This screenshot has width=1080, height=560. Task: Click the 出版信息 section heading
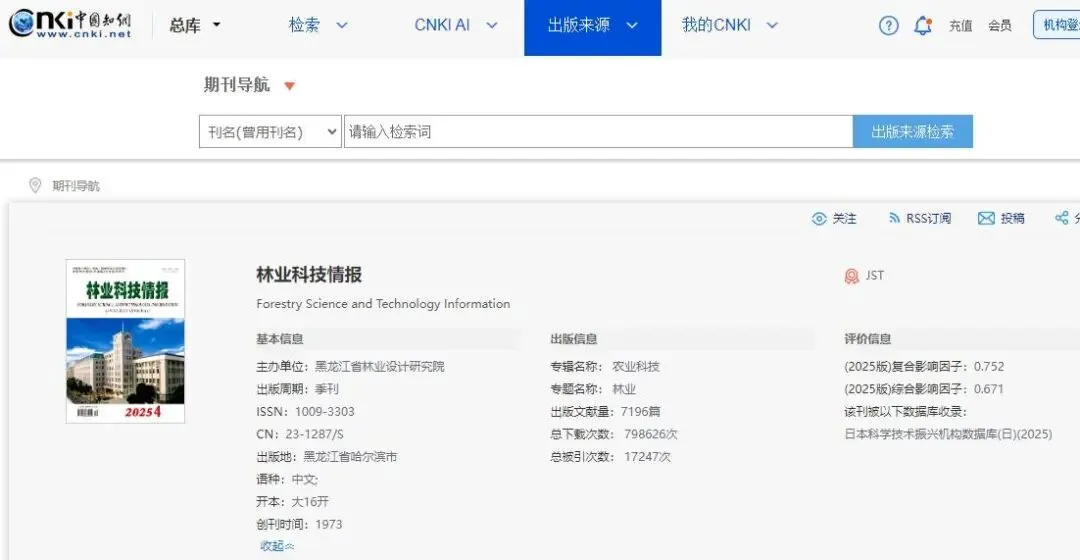pyautogui.click(x=574, y=339)
